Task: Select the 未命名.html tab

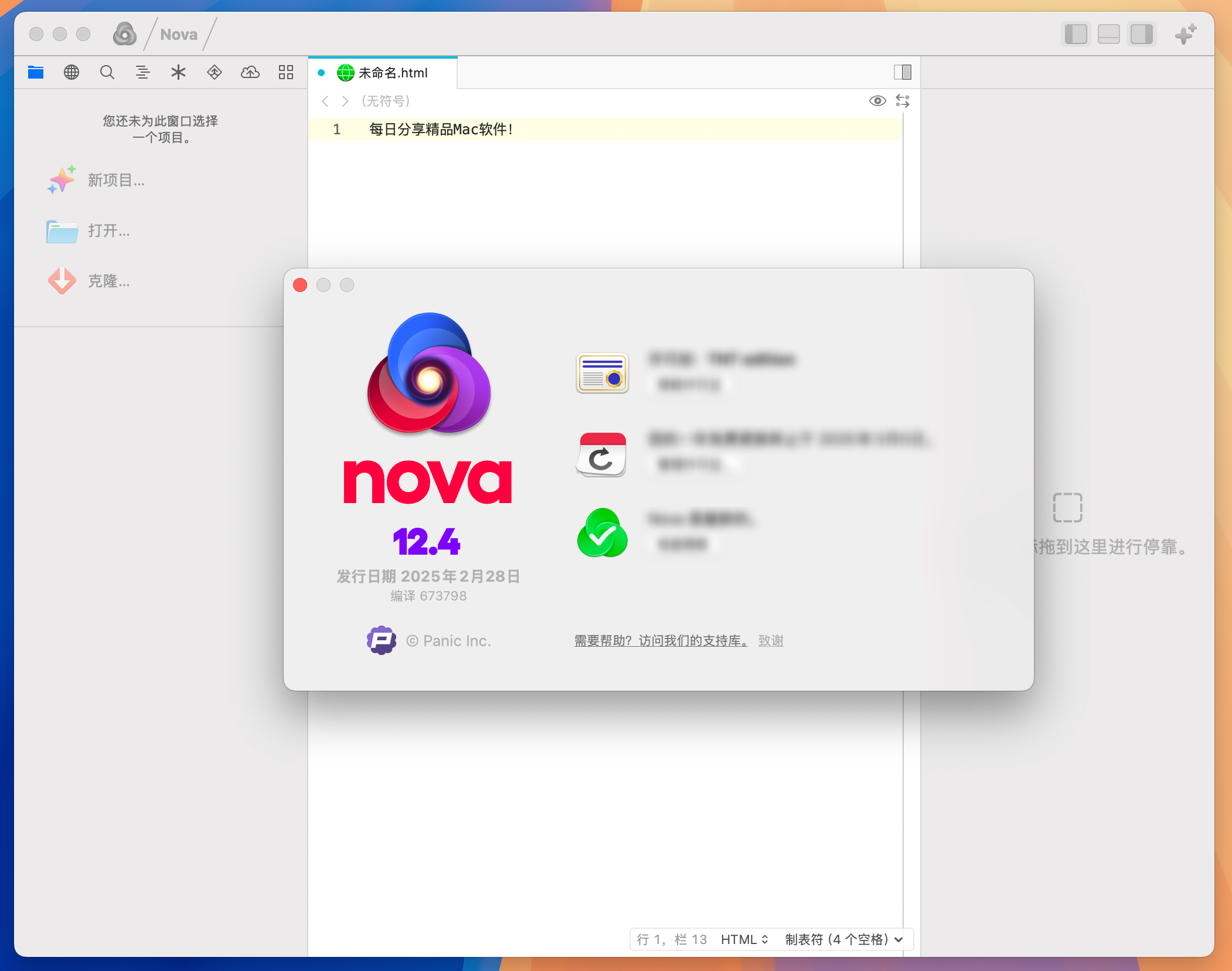Action: pos(382,73)
